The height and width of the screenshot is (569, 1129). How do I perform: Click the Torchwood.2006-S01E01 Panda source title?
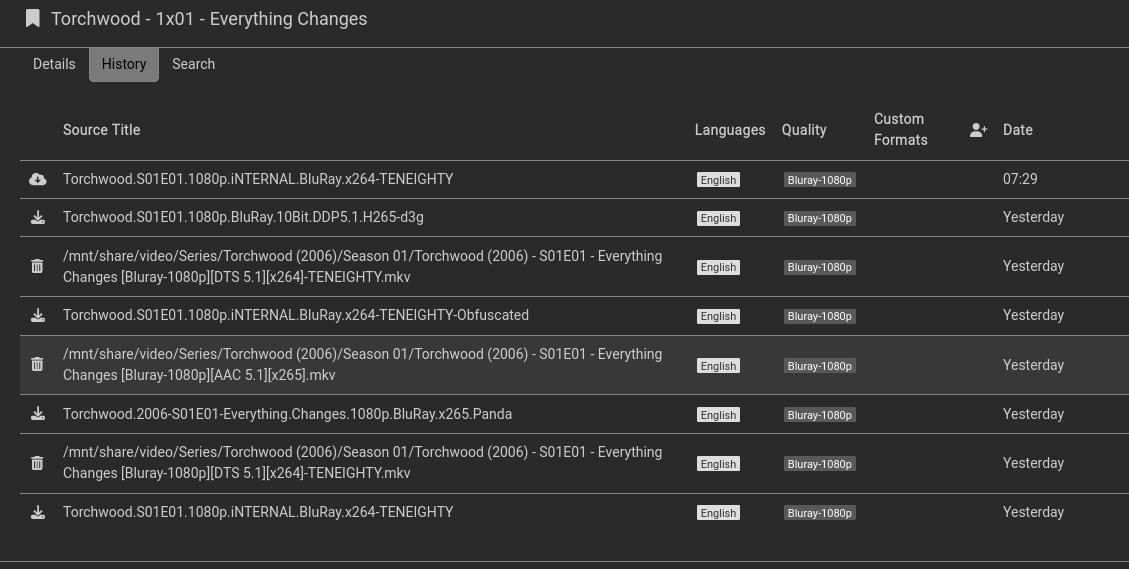[x=287, y=414]
